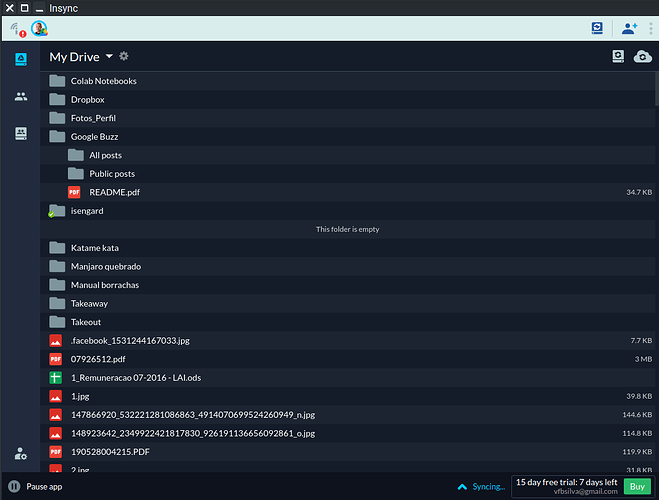The image size is (659, 500).
Task: Open account settings icon in sidebar
Action: point(21,453)
